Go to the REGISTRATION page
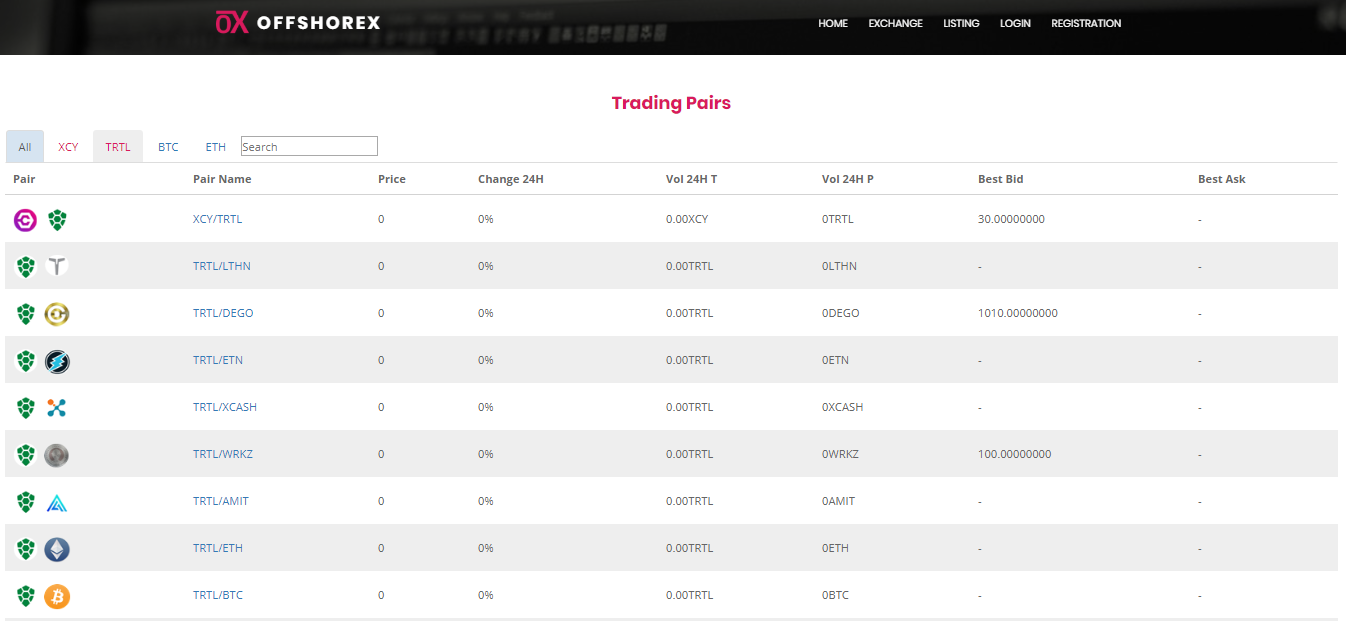The height and width of the screenshot is (621, 1346). click(x=1086, y=23)
